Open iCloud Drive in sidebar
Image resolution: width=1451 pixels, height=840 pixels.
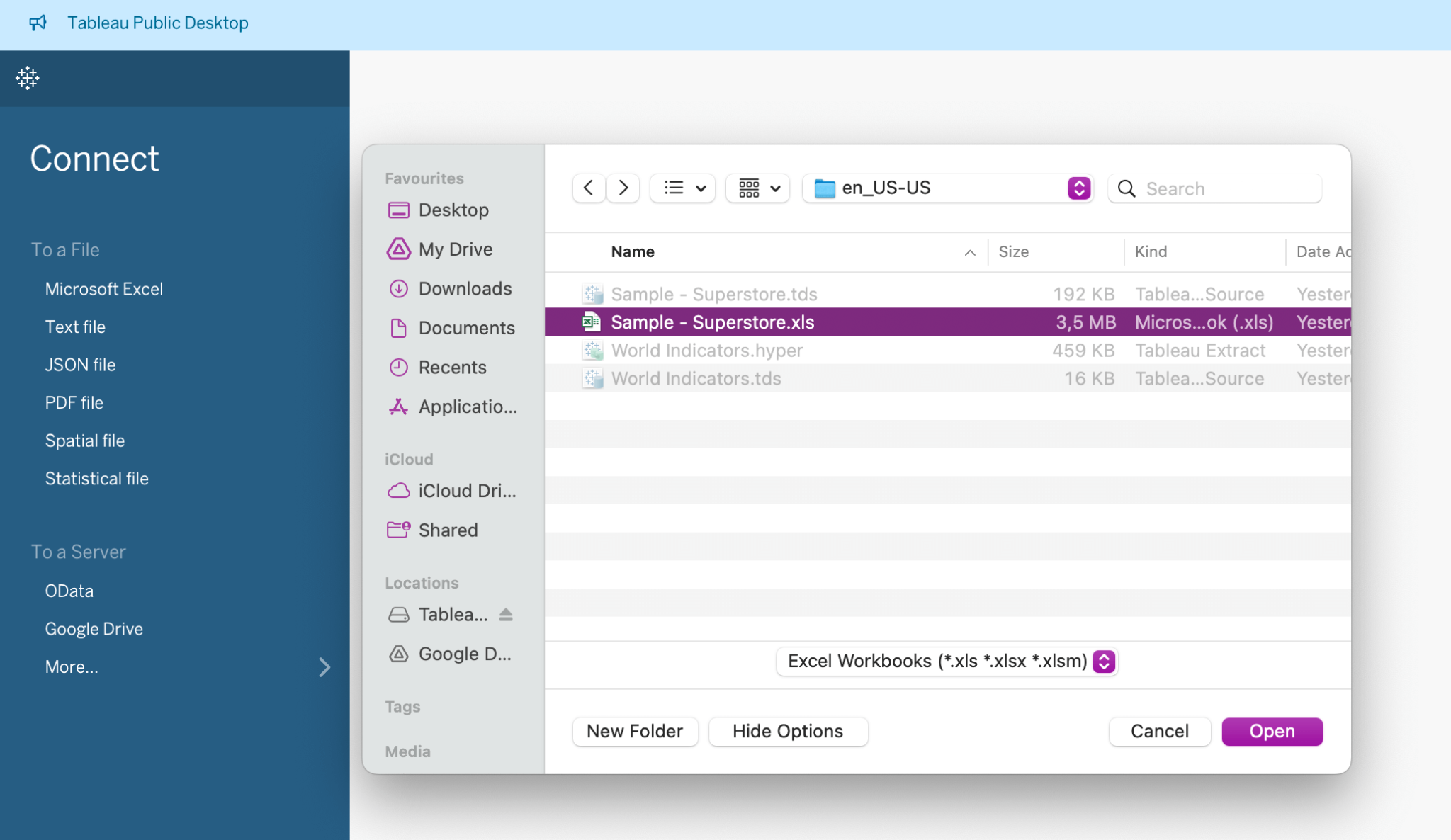466,491
